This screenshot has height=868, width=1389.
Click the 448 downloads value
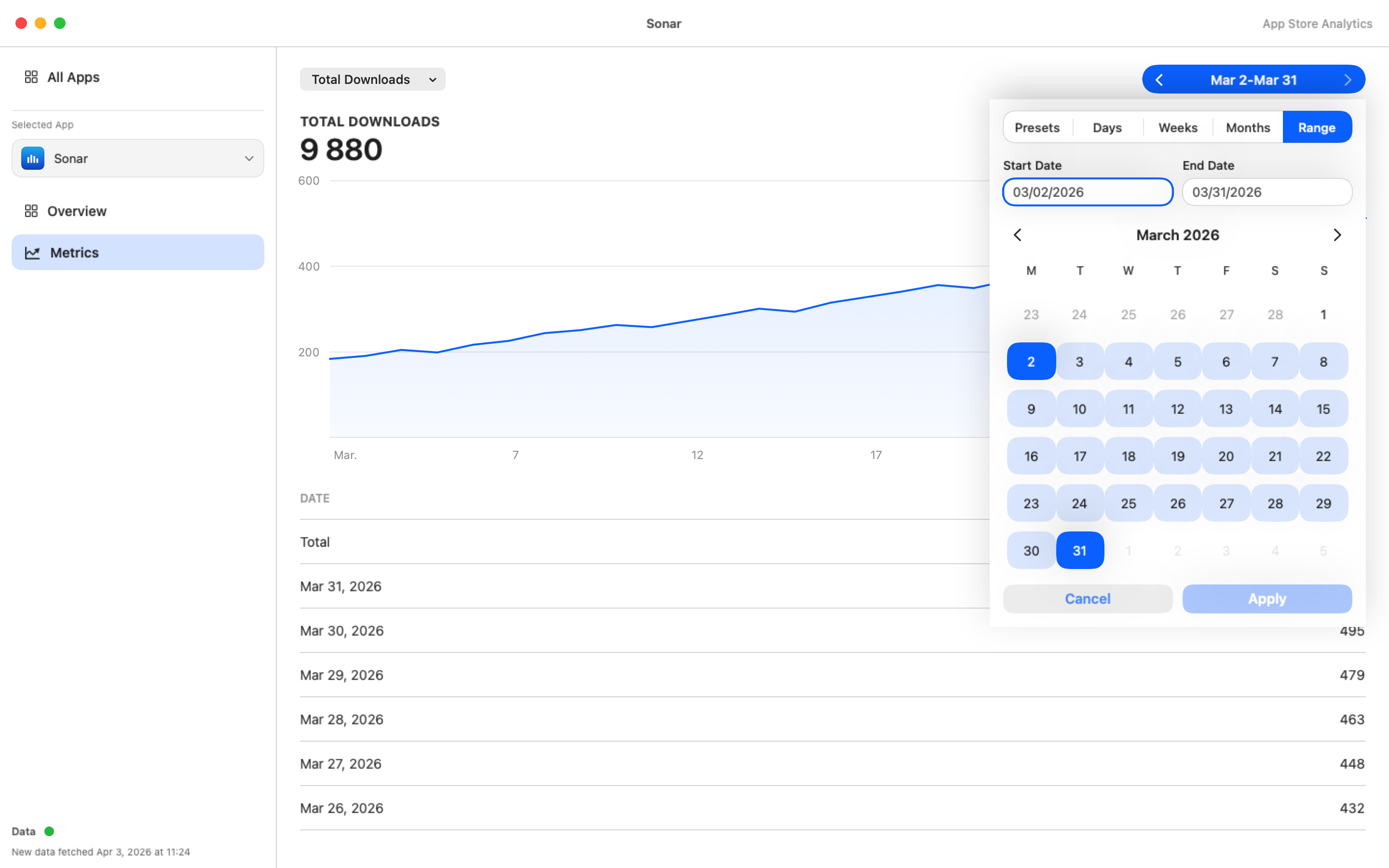click(1352, 763)
